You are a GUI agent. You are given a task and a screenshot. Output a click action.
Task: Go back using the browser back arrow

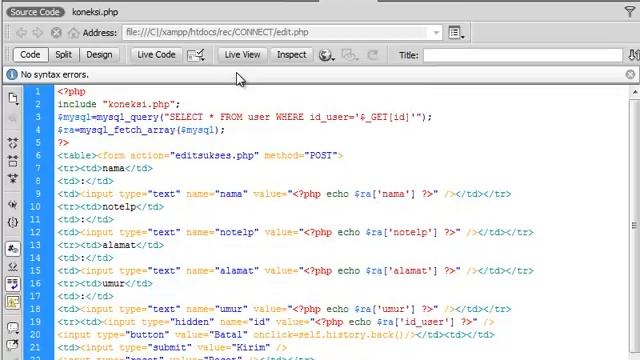pyautogui.click(x=21, y=33)
